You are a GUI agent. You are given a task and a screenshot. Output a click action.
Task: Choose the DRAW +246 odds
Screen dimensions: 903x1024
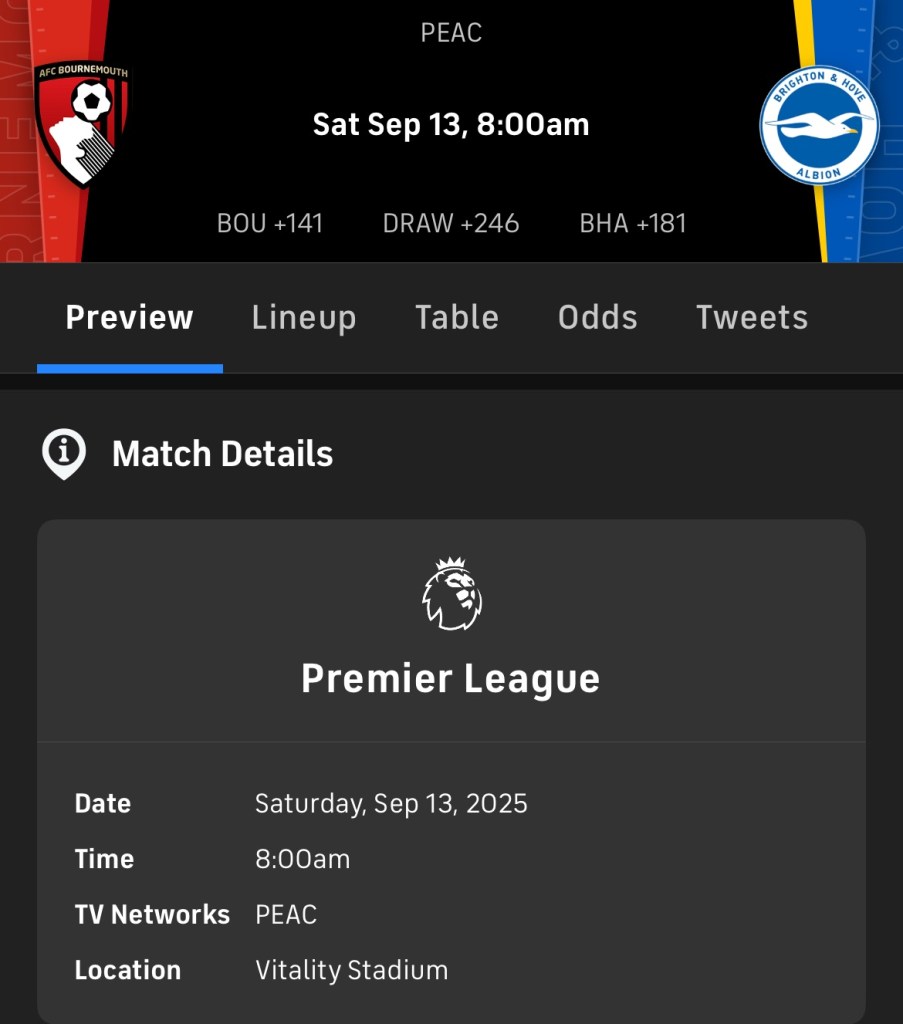click(x=451, y=223)
